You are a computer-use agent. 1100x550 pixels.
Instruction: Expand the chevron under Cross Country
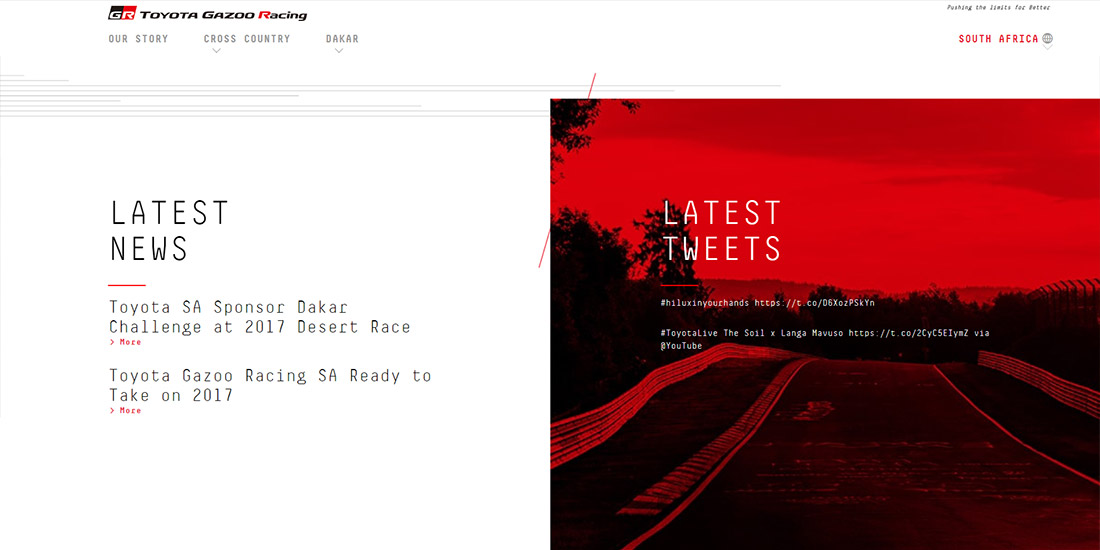[x=216, y=51]
